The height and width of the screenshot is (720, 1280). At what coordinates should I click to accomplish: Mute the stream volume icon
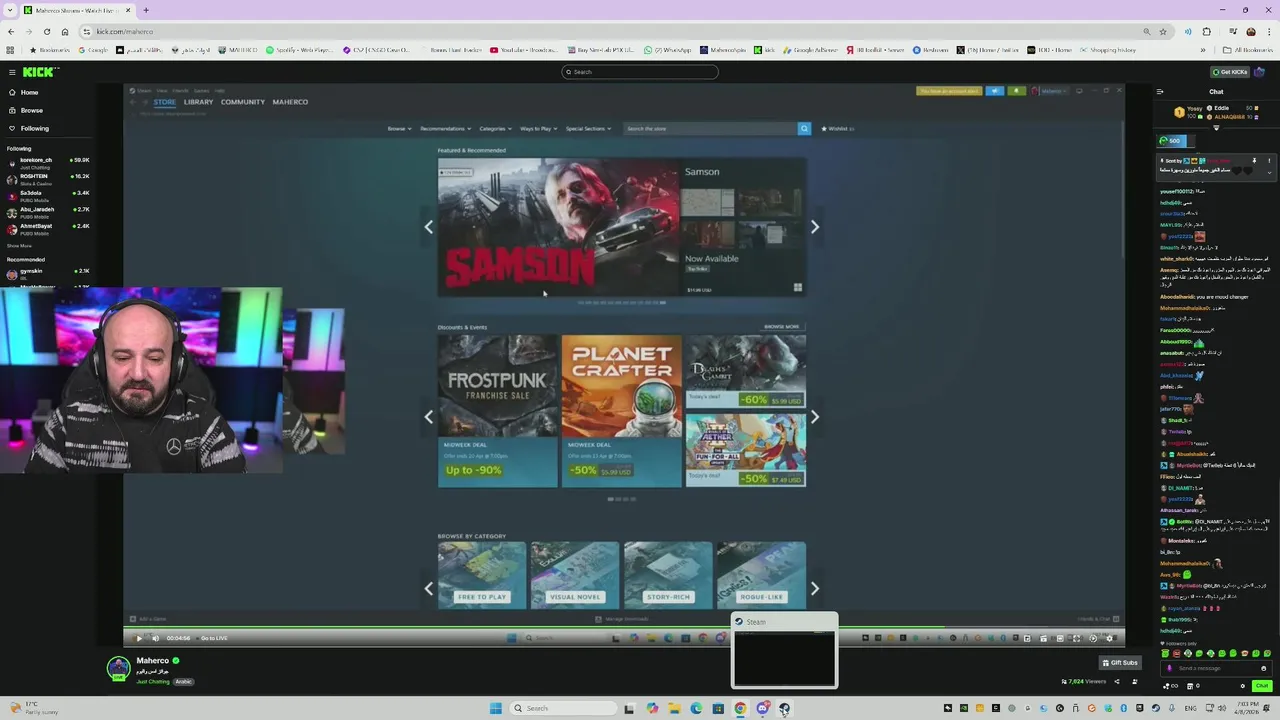pyautogui.click(x=154, y=638)
